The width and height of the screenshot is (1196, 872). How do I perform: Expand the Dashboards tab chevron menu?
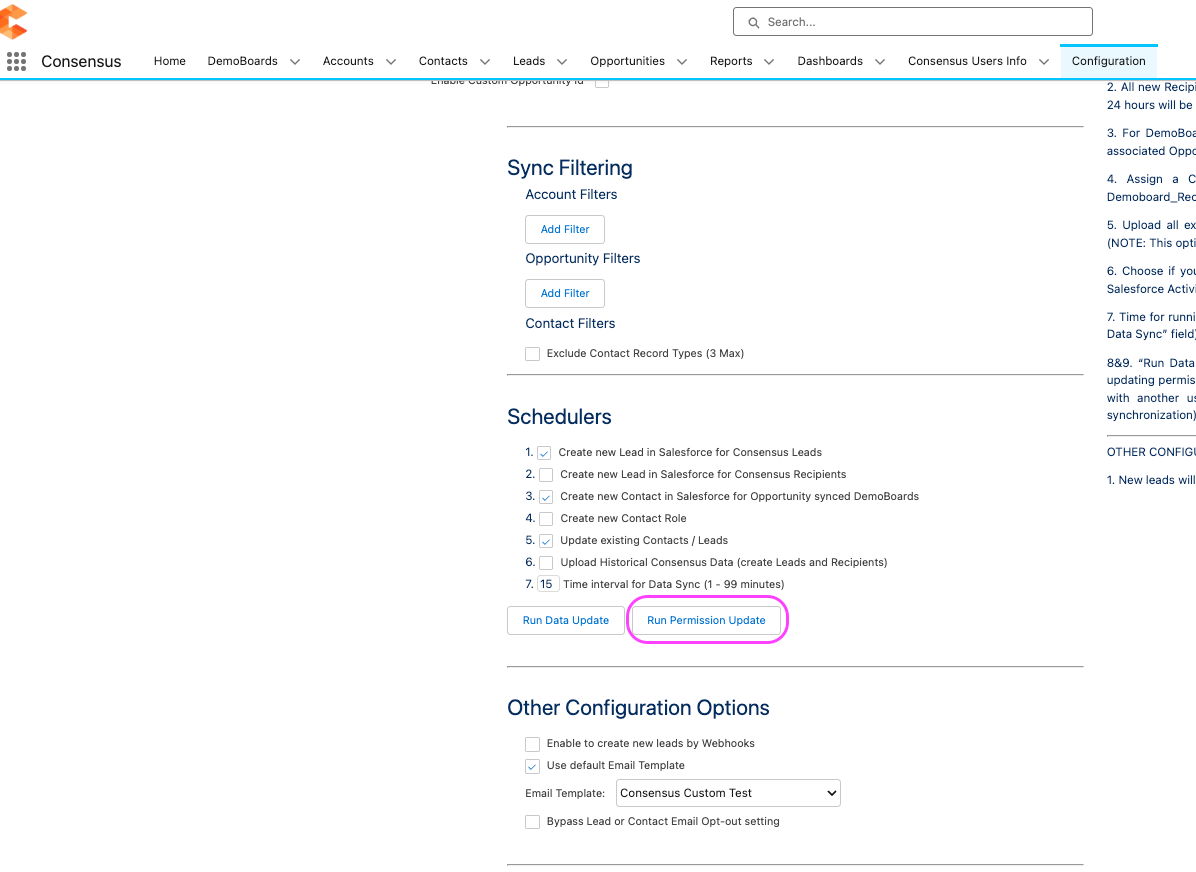pos(879,62)
